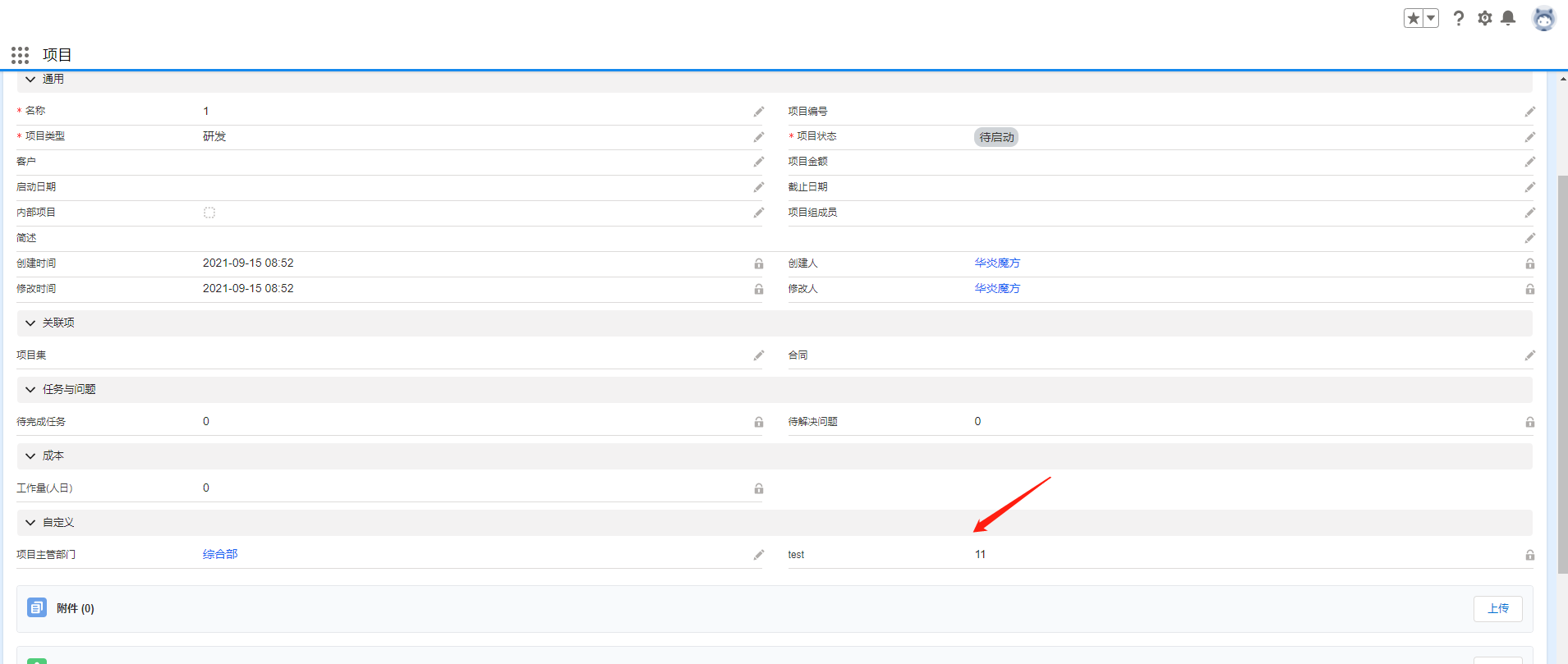Edit the 内部项目 field pencil icon
Image resolution: width=1568 pixels, height=664 pixels.
pos(759,213)
